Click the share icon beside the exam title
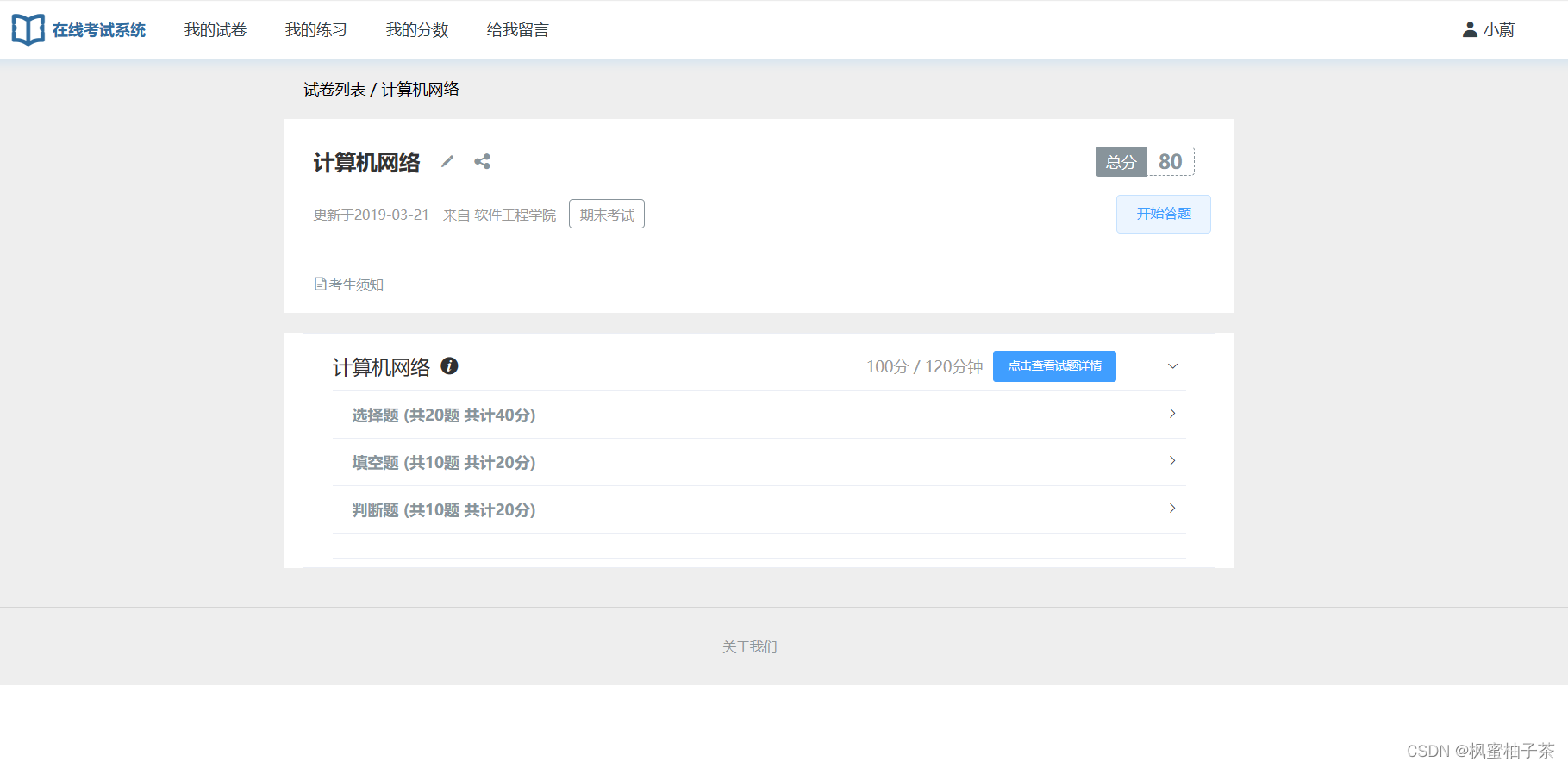The height and width of the screenshot is (768, 1568). tap(482, 161)
